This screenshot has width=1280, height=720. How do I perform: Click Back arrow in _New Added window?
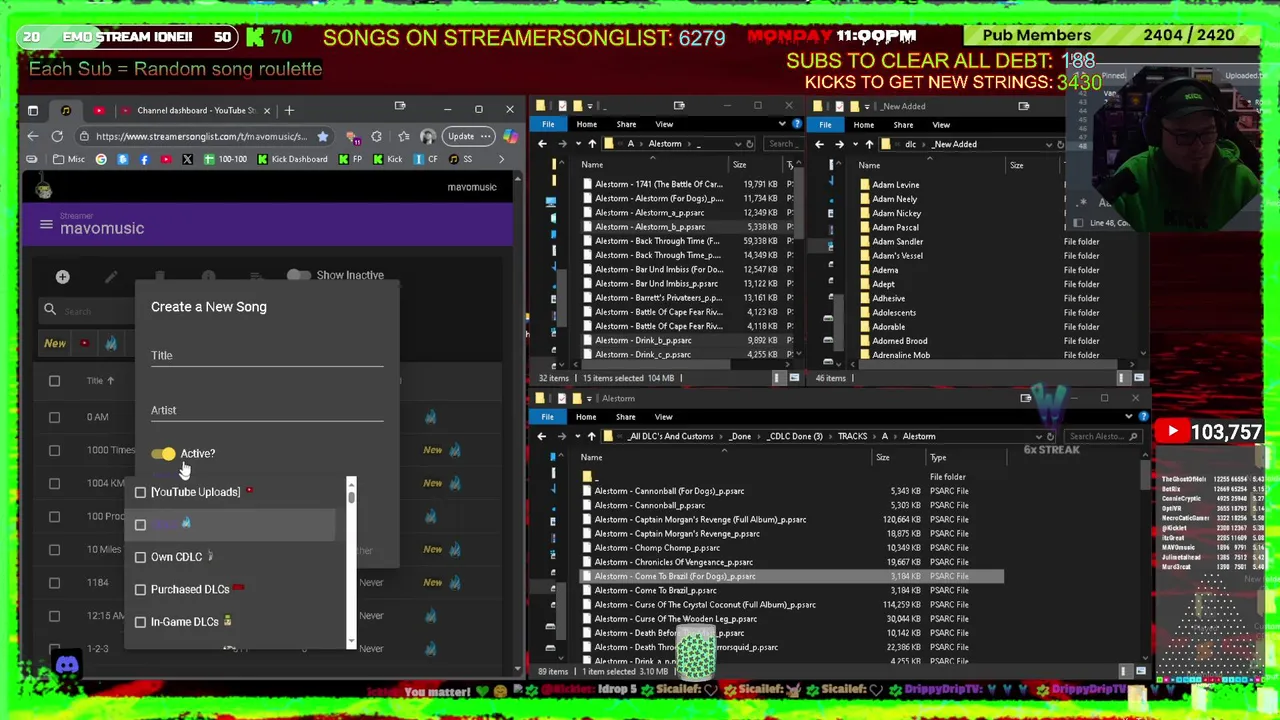[819, 144]
